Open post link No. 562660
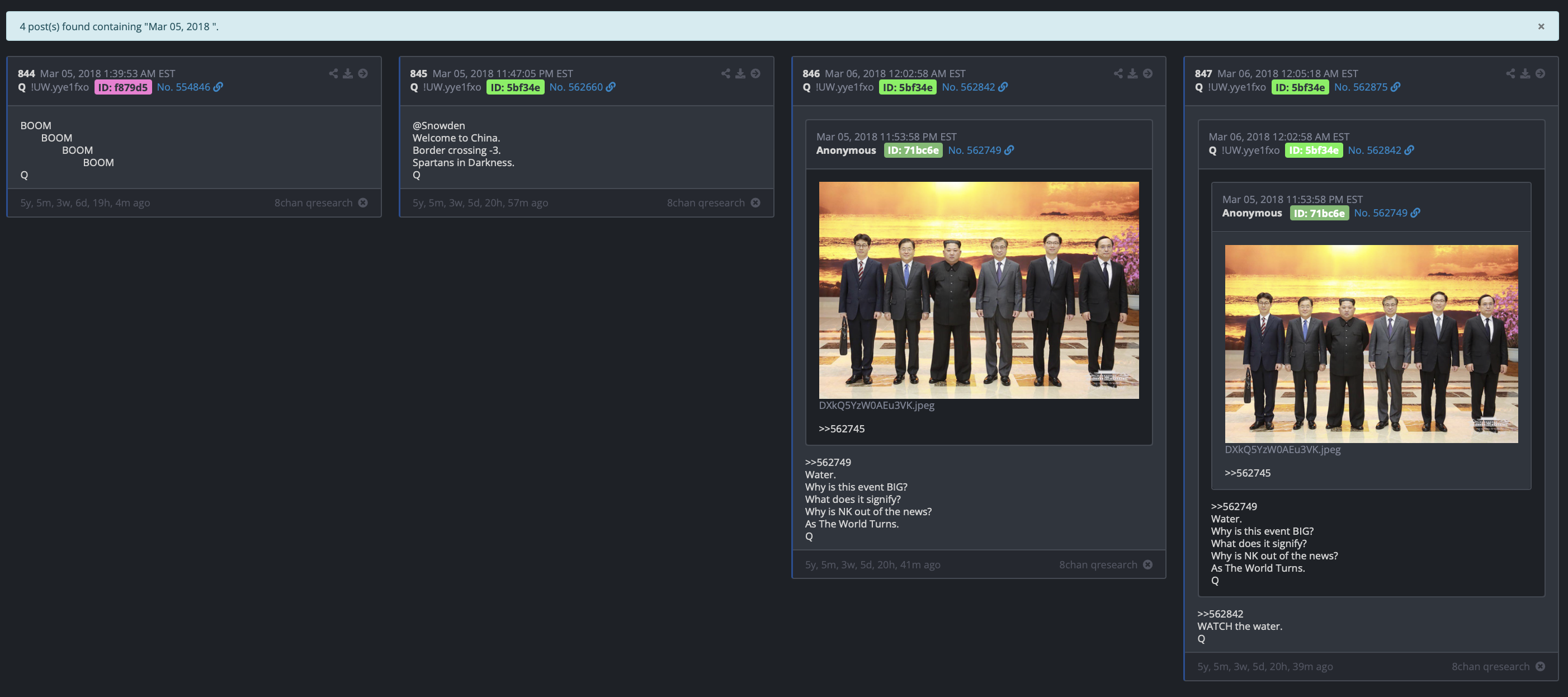1568x697 pixels. [x=576, y=87]
